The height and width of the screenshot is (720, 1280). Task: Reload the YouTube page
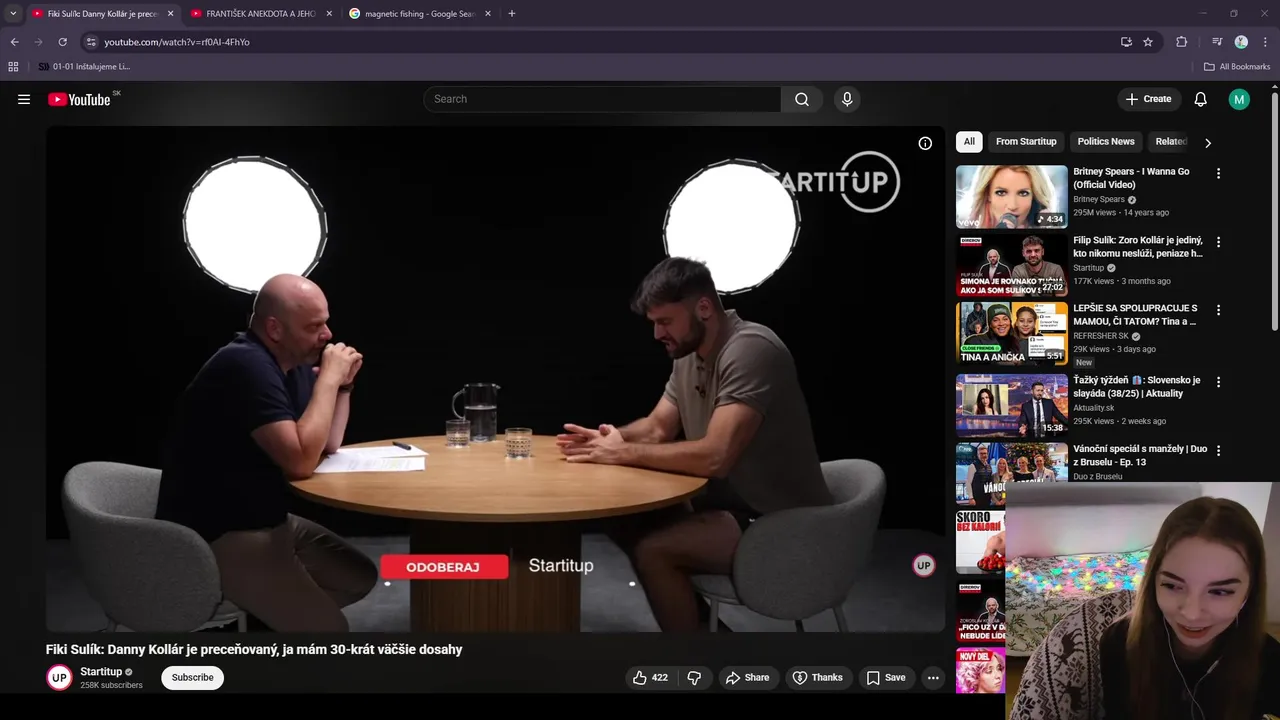[62, 42]
